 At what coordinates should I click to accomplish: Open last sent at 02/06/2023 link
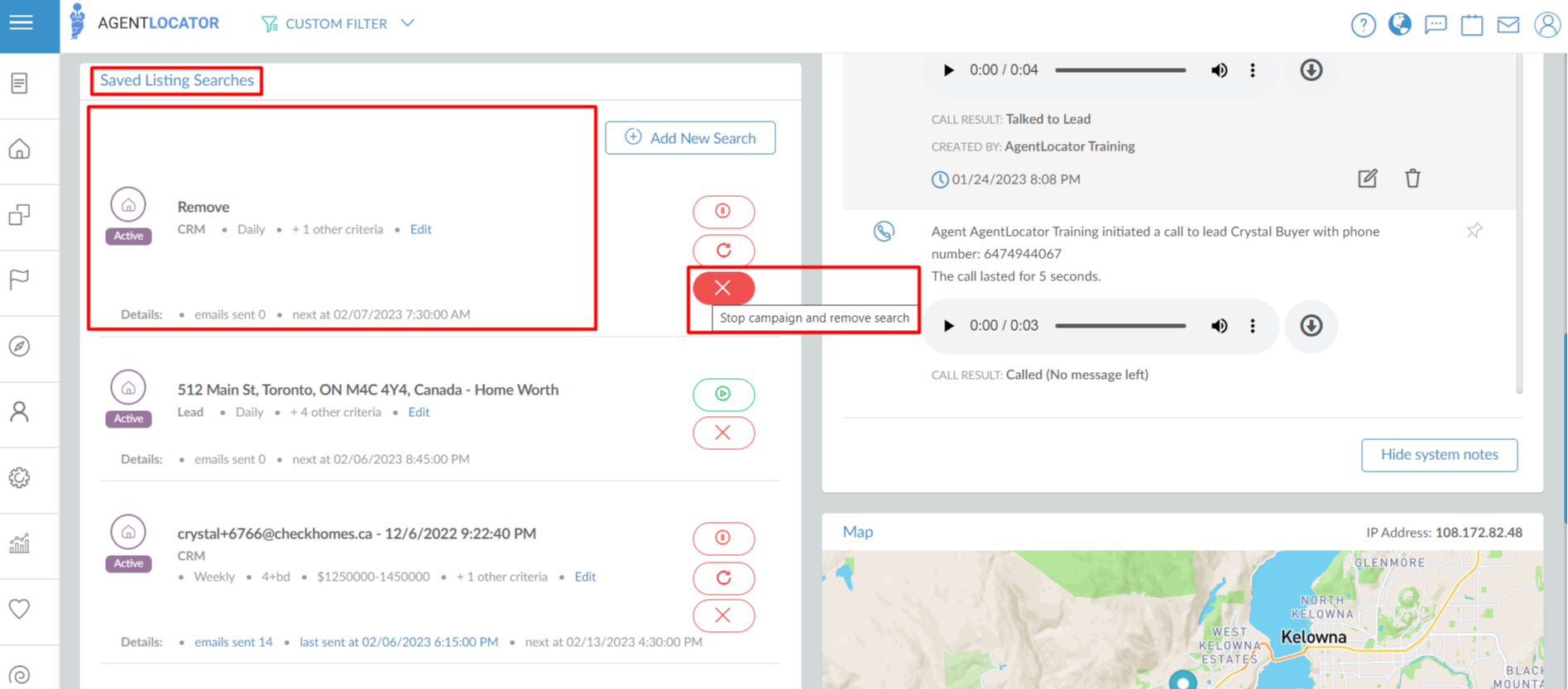point(399,642)
